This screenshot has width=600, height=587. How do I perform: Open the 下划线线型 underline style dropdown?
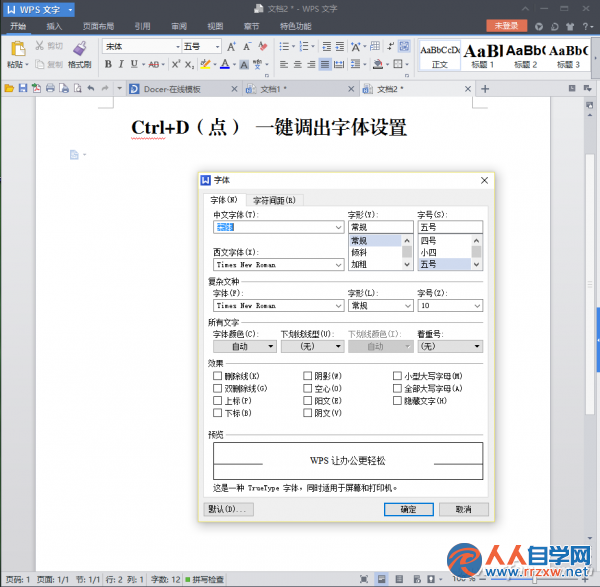(x=313, y=346)
